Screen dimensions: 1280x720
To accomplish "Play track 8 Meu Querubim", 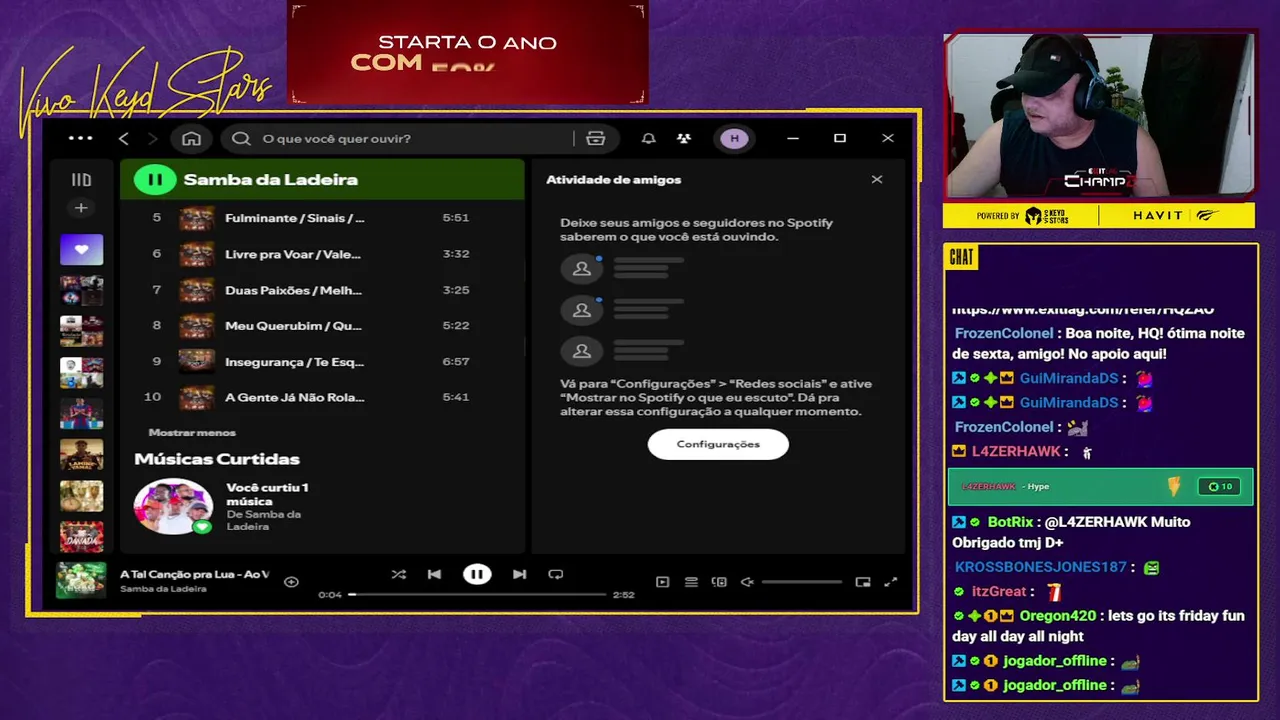I will pos(323,326).
